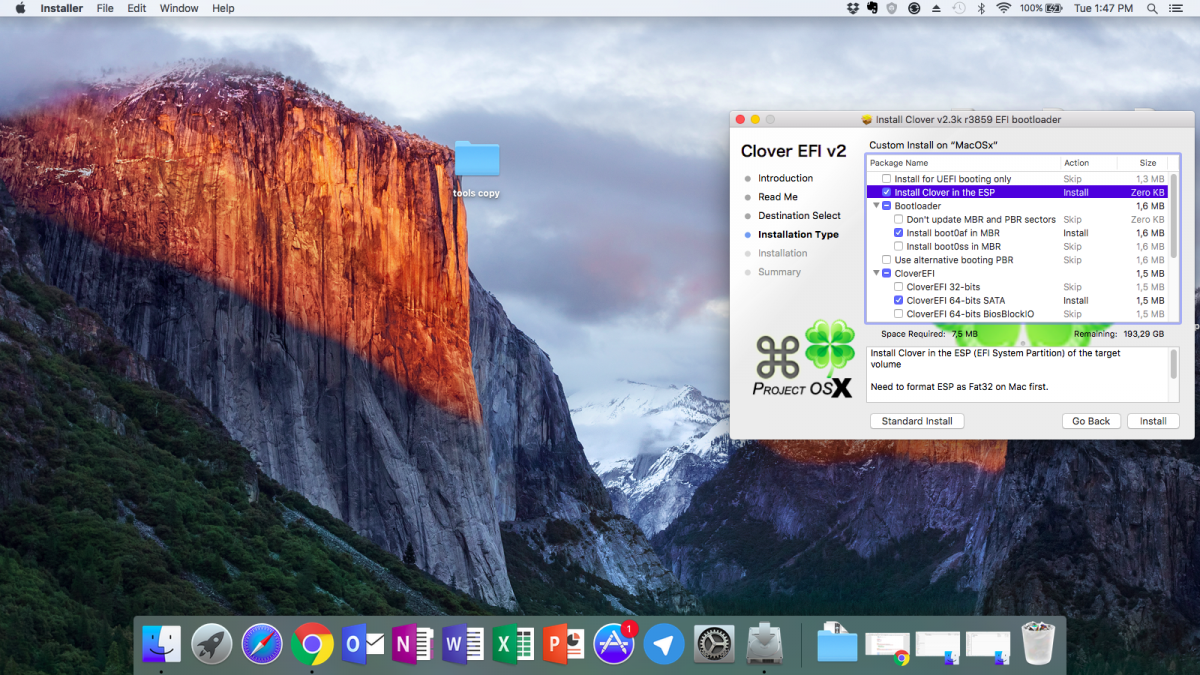Viewport: 1200px width, 675px height.
Task: Open the Trash in the dock
Action: 1038,643
